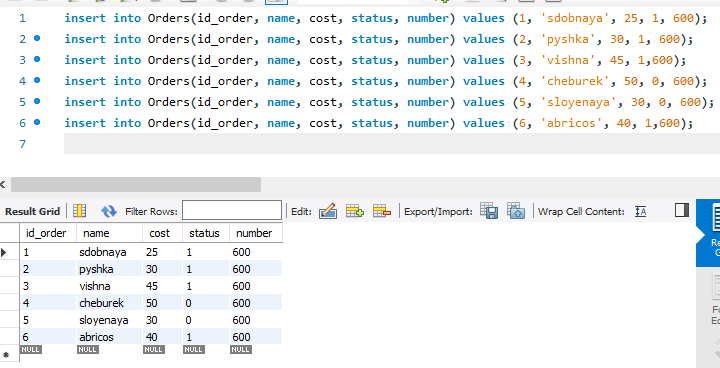720x368 pixels.
Task: Click 'abricos' string in SQL line 6
Action: [x=572, y=123]
